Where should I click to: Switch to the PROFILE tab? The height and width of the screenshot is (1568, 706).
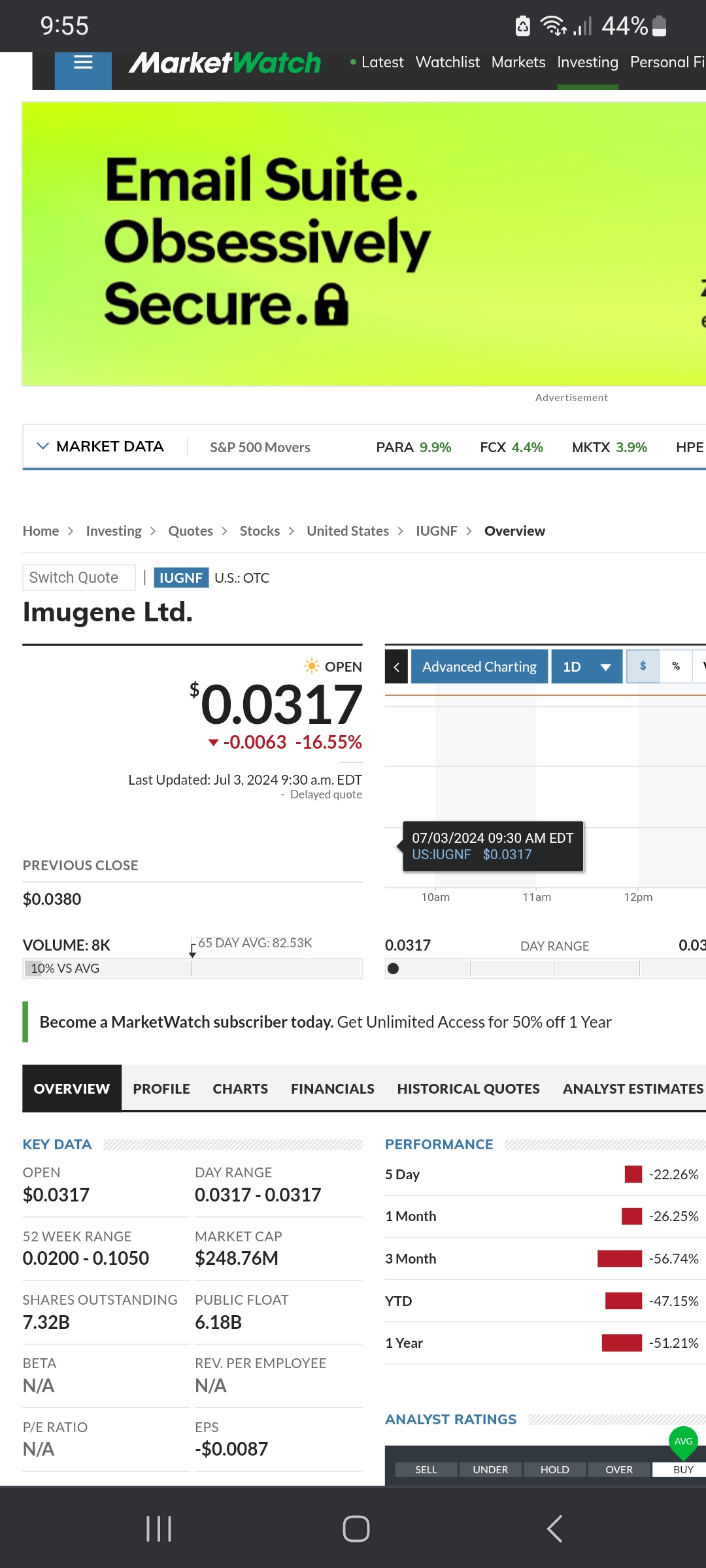161,1088
